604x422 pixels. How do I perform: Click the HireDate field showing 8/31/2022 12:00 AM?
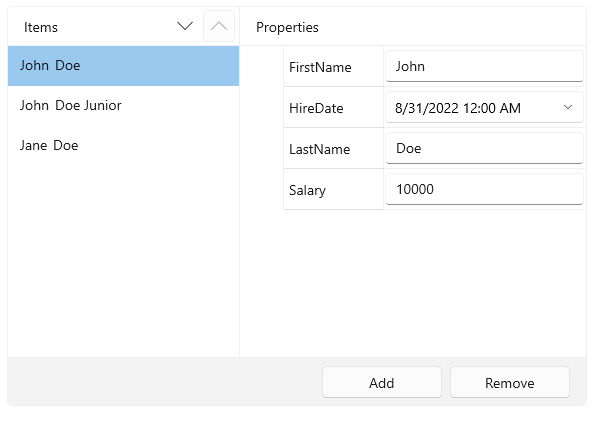click(484, 107)
